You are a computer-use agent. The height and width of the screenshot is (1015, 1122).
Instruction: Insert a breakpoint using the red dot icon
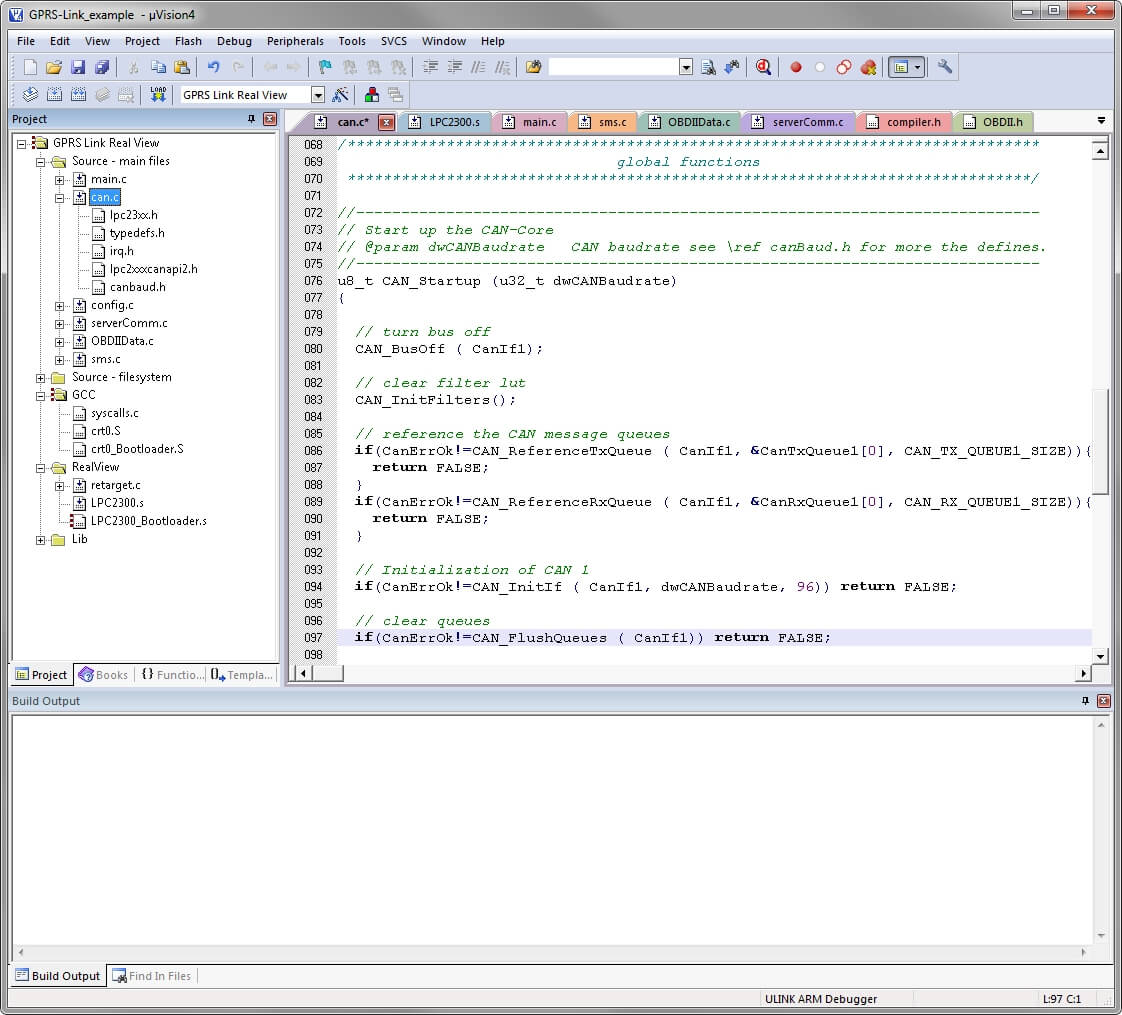pyautogui.click(x=796, y=67)
